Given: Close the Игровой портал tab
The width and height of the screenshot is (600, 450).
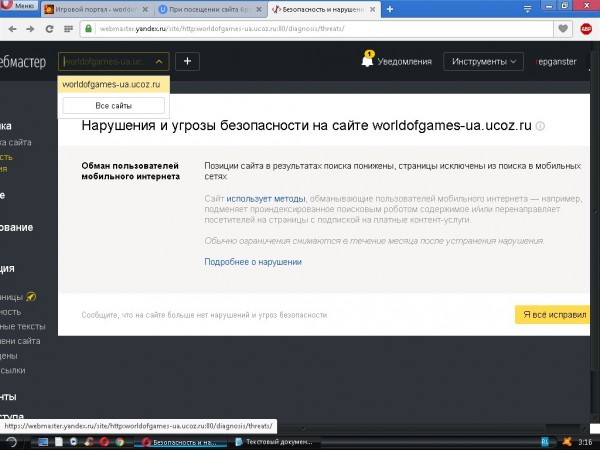Looking at the screenshot, I should pyautogui.click(x=145, y=9).
